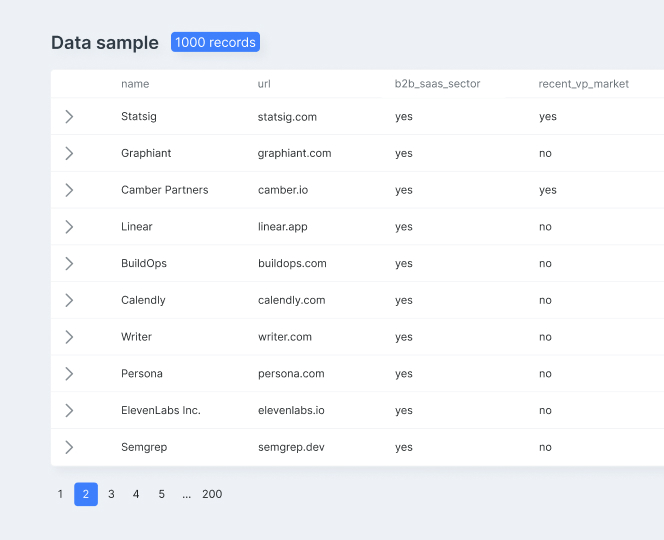Select the Camber Partners name cell
Viewport: 664px width, 540px height.
coord(165,190)
